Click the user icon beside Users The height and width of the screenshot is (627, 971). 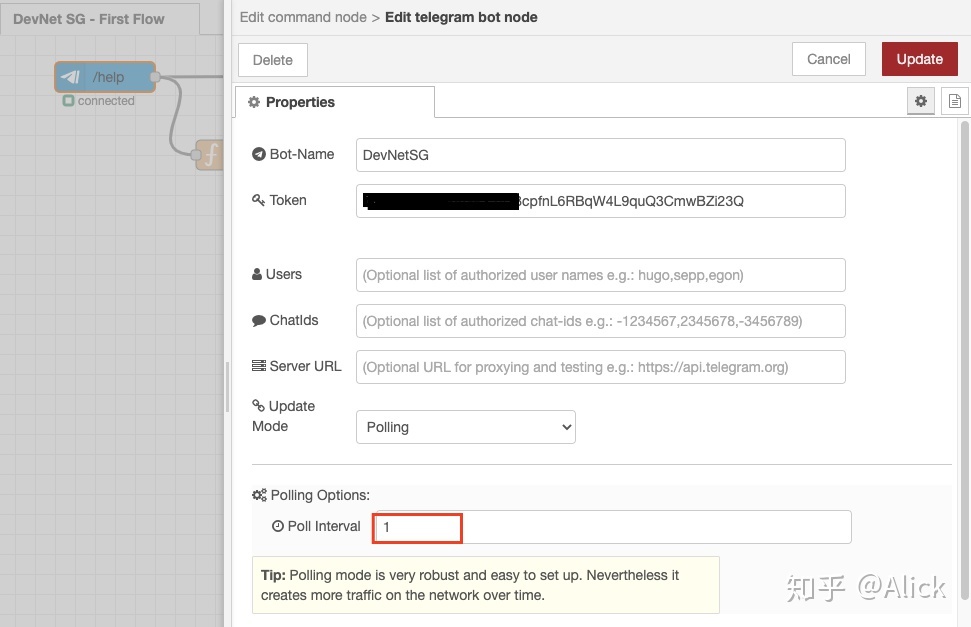[257, 274]
